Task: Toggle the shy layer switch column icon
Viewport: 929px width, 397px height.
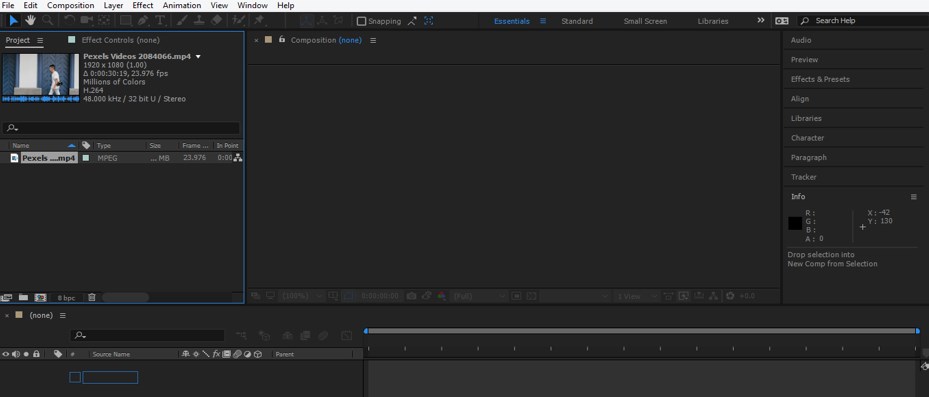Action: pos(185,354)
